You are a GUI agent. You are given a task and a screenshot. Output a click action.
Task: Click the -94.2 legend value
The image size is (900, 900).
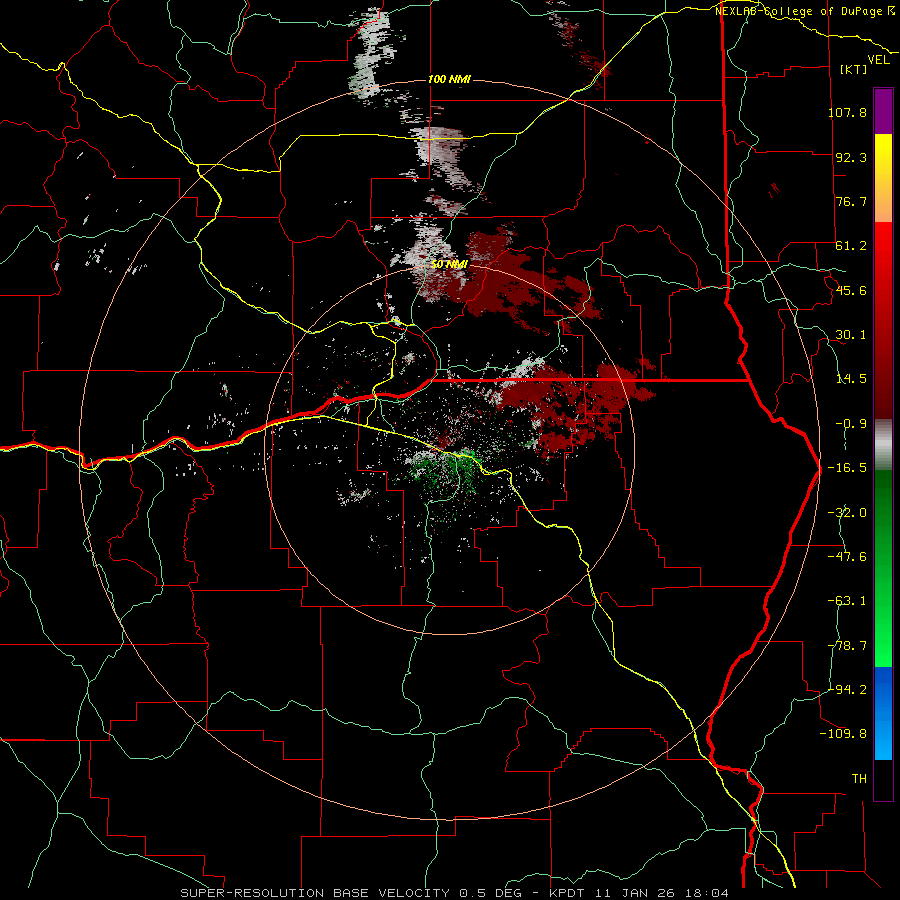tap(847, 689)
